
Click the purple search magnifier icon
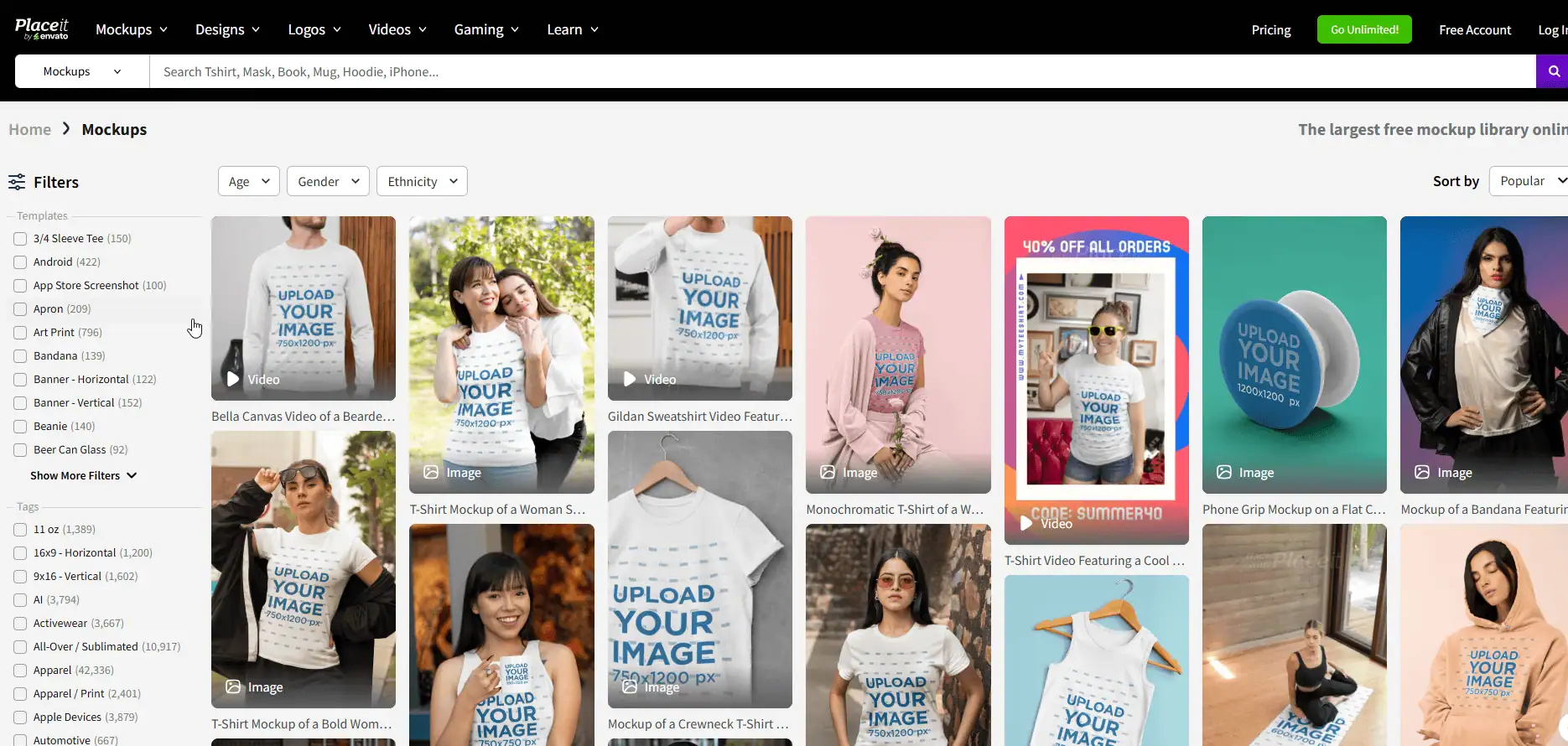click(1553, 71)
